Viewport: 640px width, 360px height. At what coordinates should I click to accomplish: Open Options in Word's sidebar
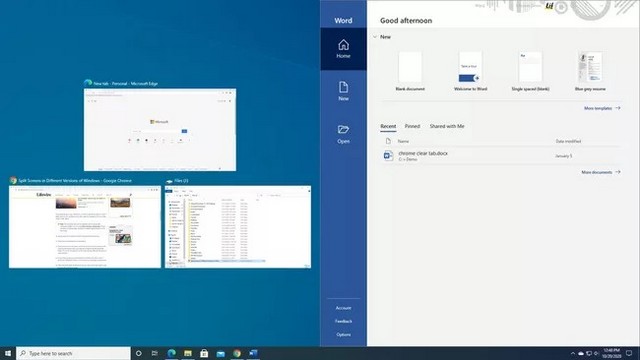[343, 335]
